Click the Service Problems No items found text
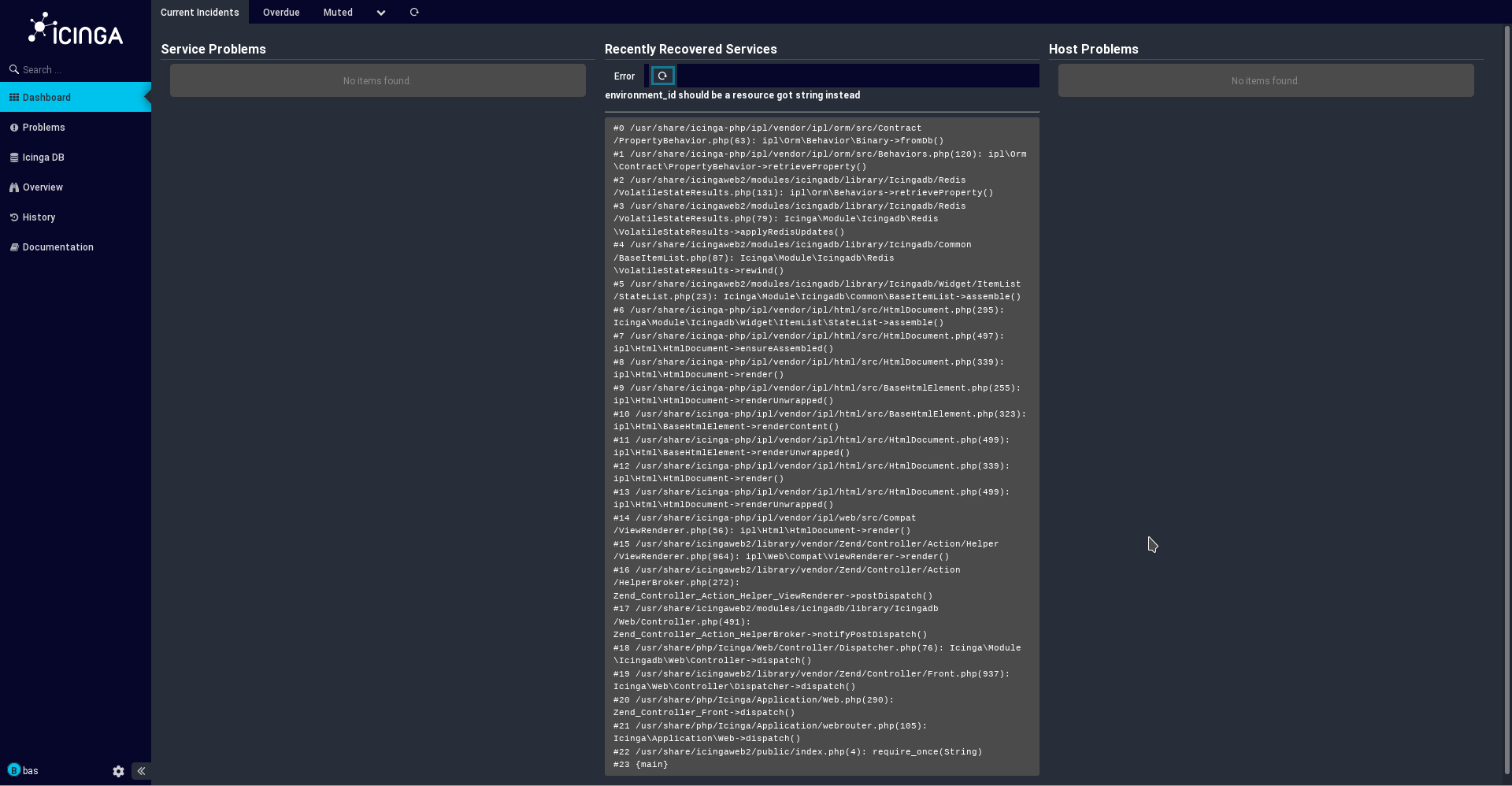The image size is (1512, 786). click(377, 80)
